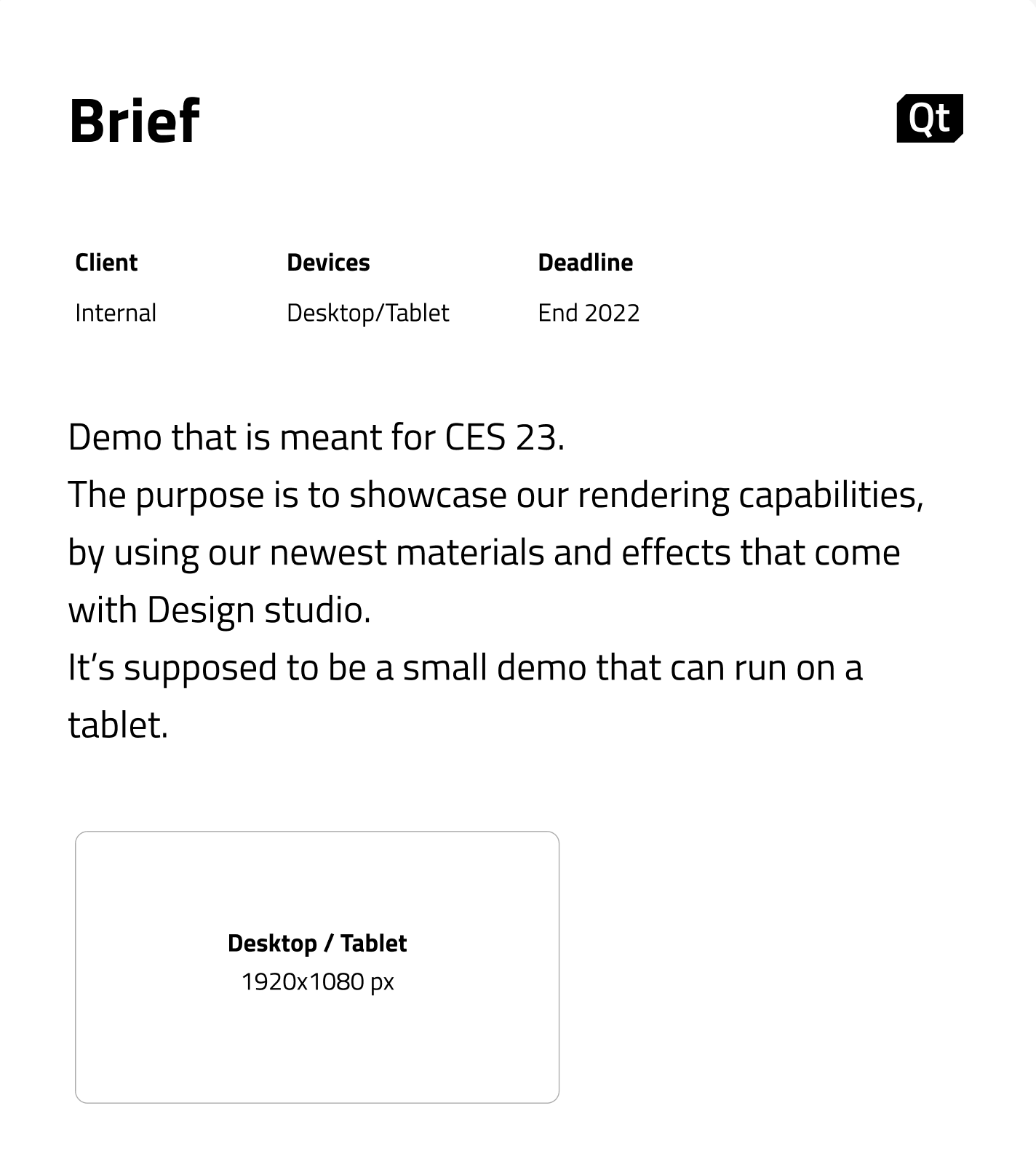The width and height of the screenshot is (1036, 1175).
Task: Select the Brief page title
Action: point(135,121)
